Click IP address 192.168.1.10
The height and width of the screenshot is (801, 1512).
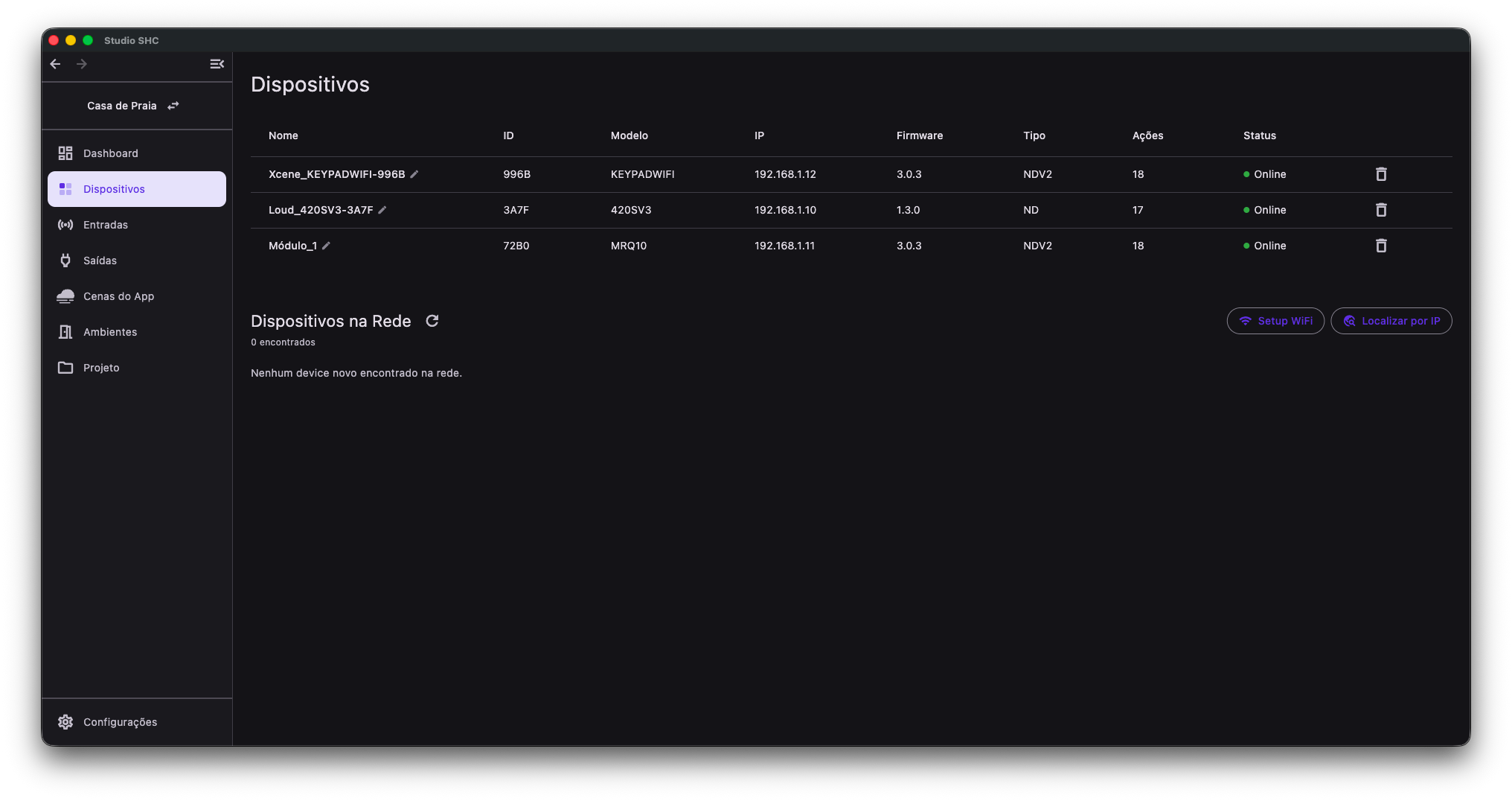tap(785, 210)
